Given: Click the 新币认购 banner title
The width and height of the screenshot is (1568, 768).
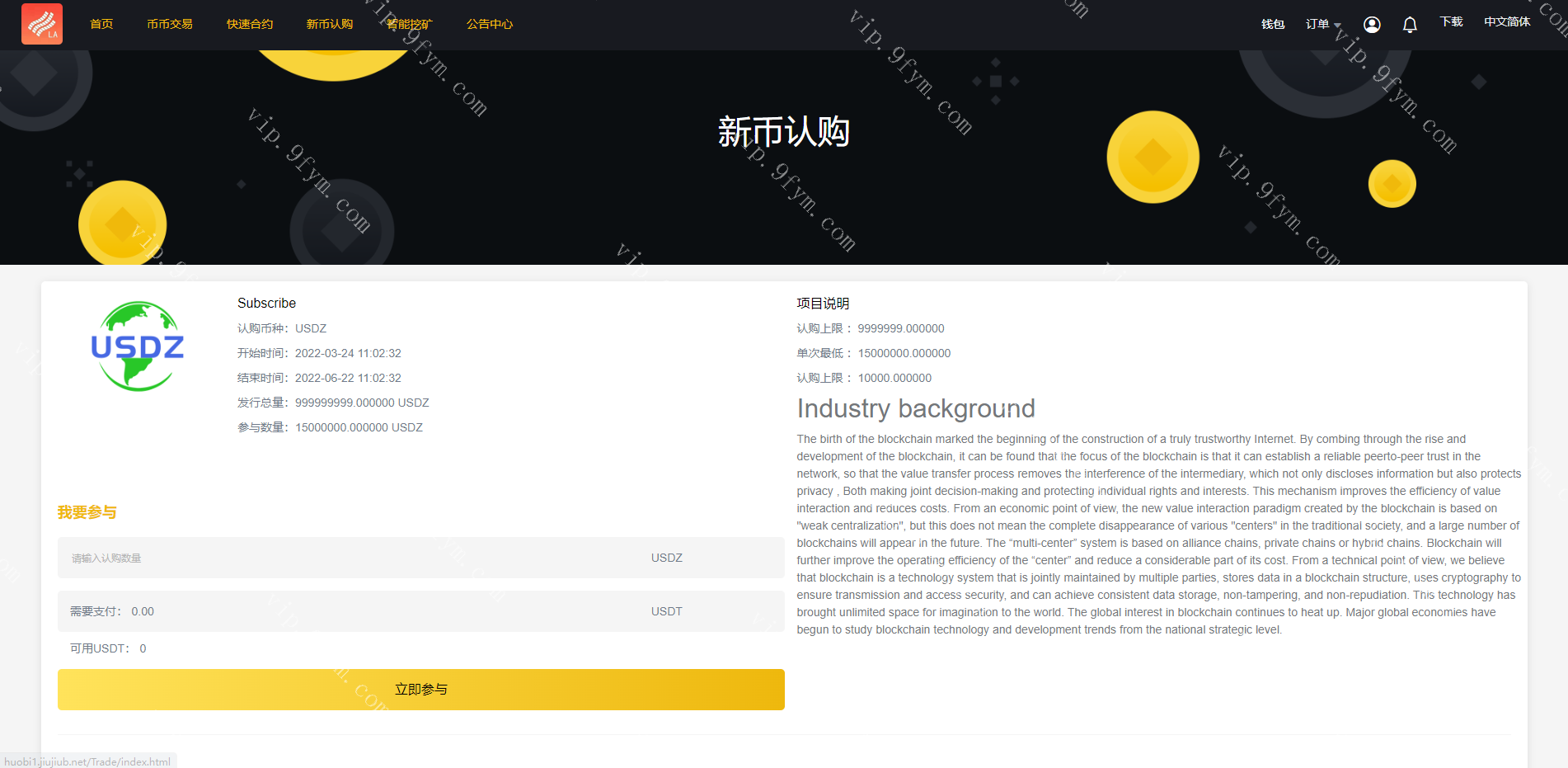Looking at the screenshot, I should pos(783,132).
